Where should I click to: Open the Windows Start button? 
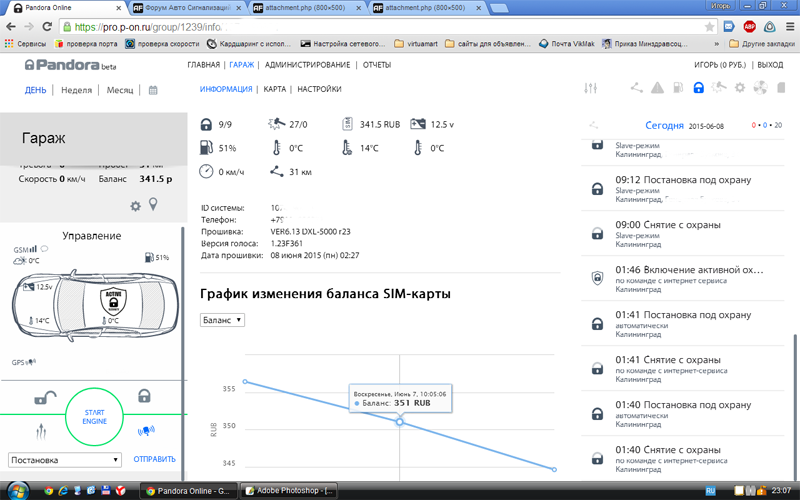[x=17, y=490]
